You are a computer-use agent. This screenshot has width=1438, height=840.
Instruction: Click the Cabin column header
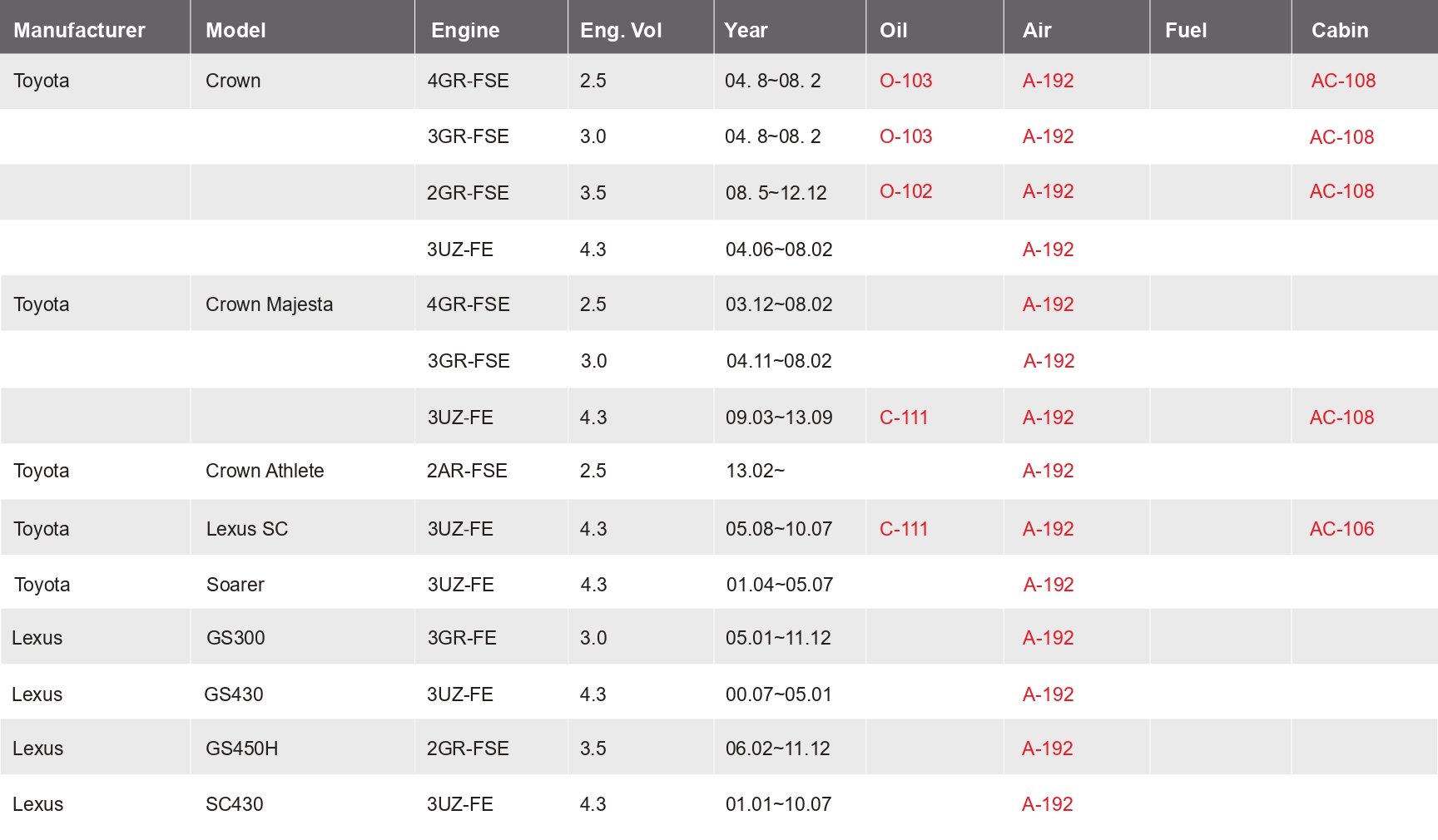pos(1340,30)
